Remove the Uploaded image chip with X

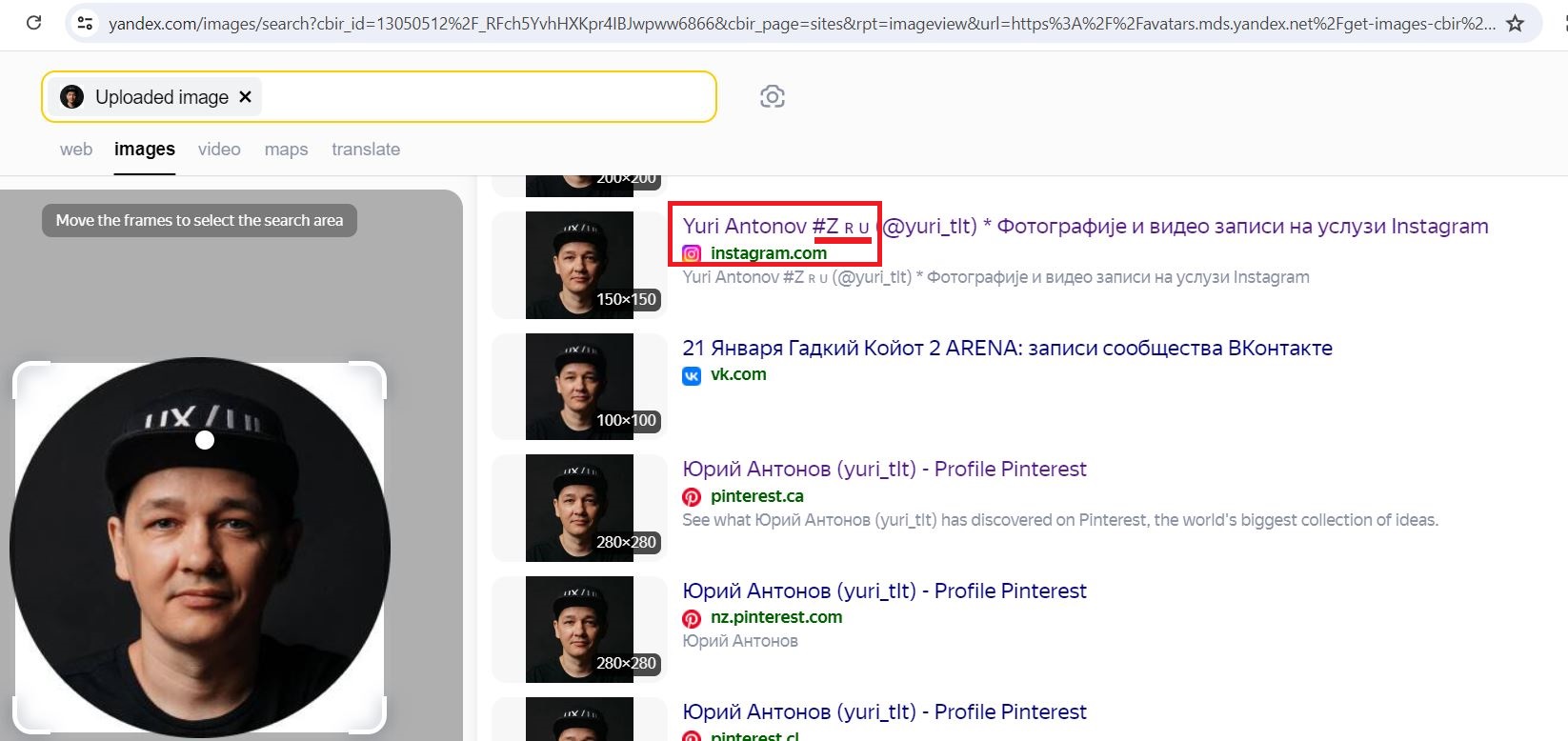coord(245,97)
